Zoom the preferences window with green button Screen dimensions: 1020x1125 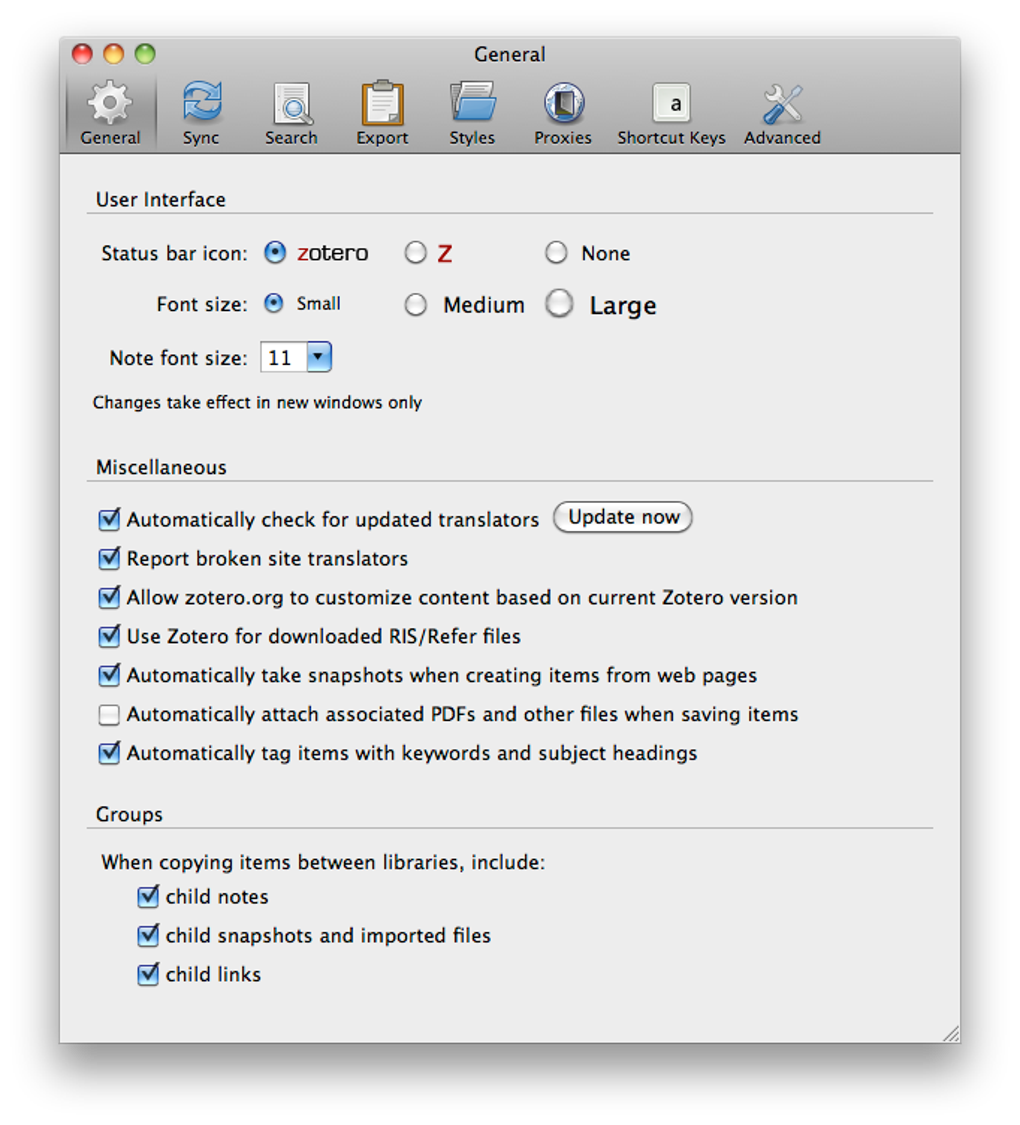pos(146,54)
